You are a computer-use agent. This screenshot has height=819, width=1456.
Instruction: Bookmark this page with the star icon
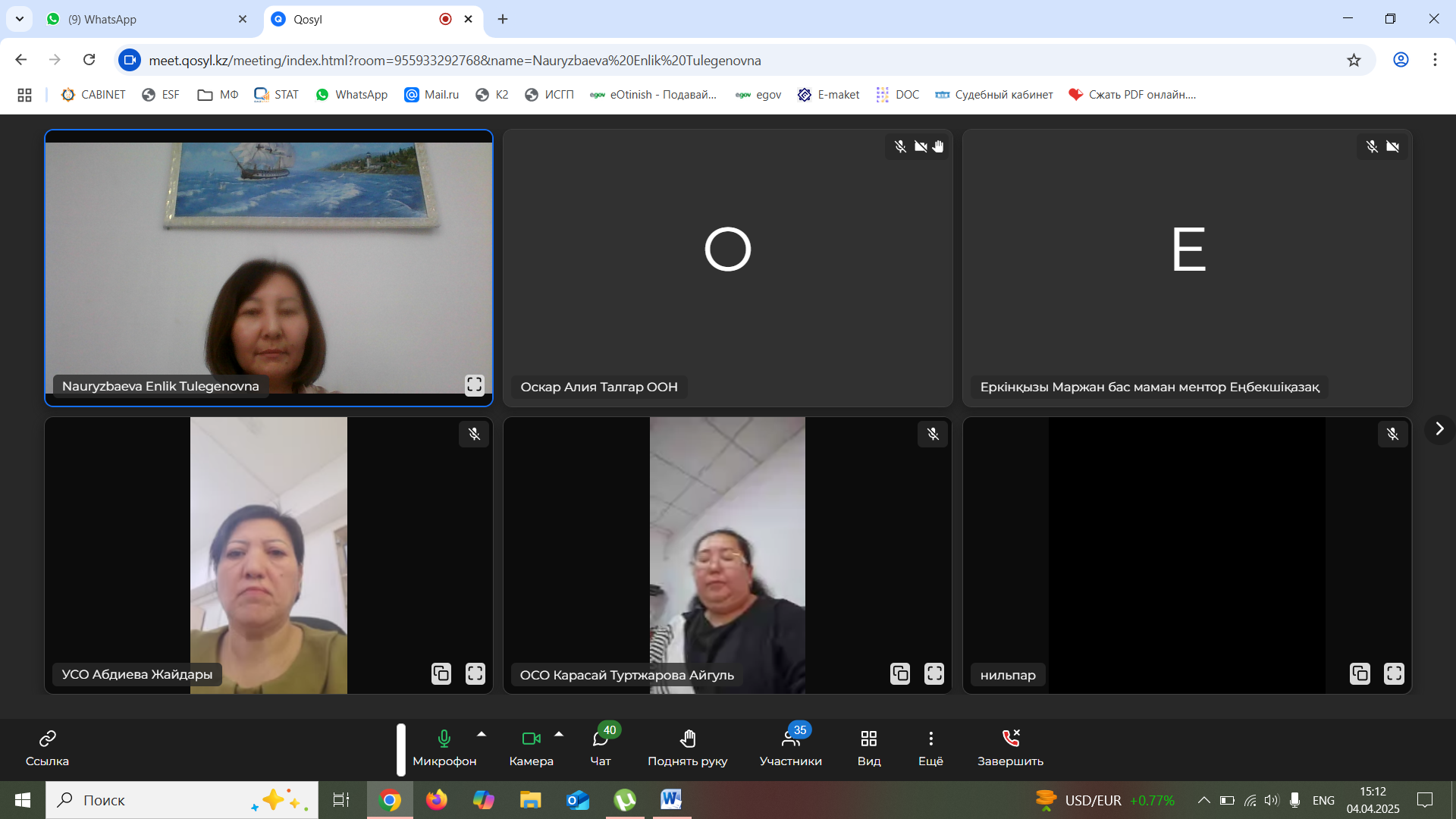coord(1354,60)
